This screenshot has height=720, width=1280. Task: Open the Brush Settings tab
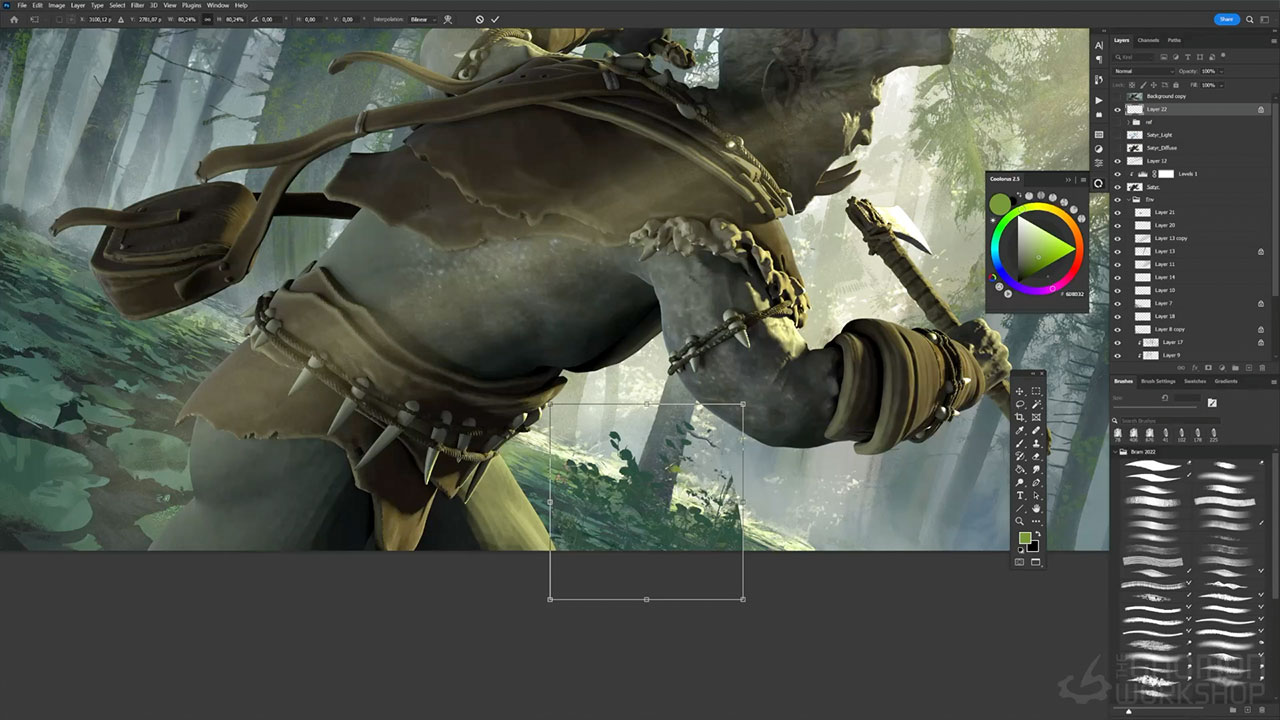click(x=1158, y=381)
